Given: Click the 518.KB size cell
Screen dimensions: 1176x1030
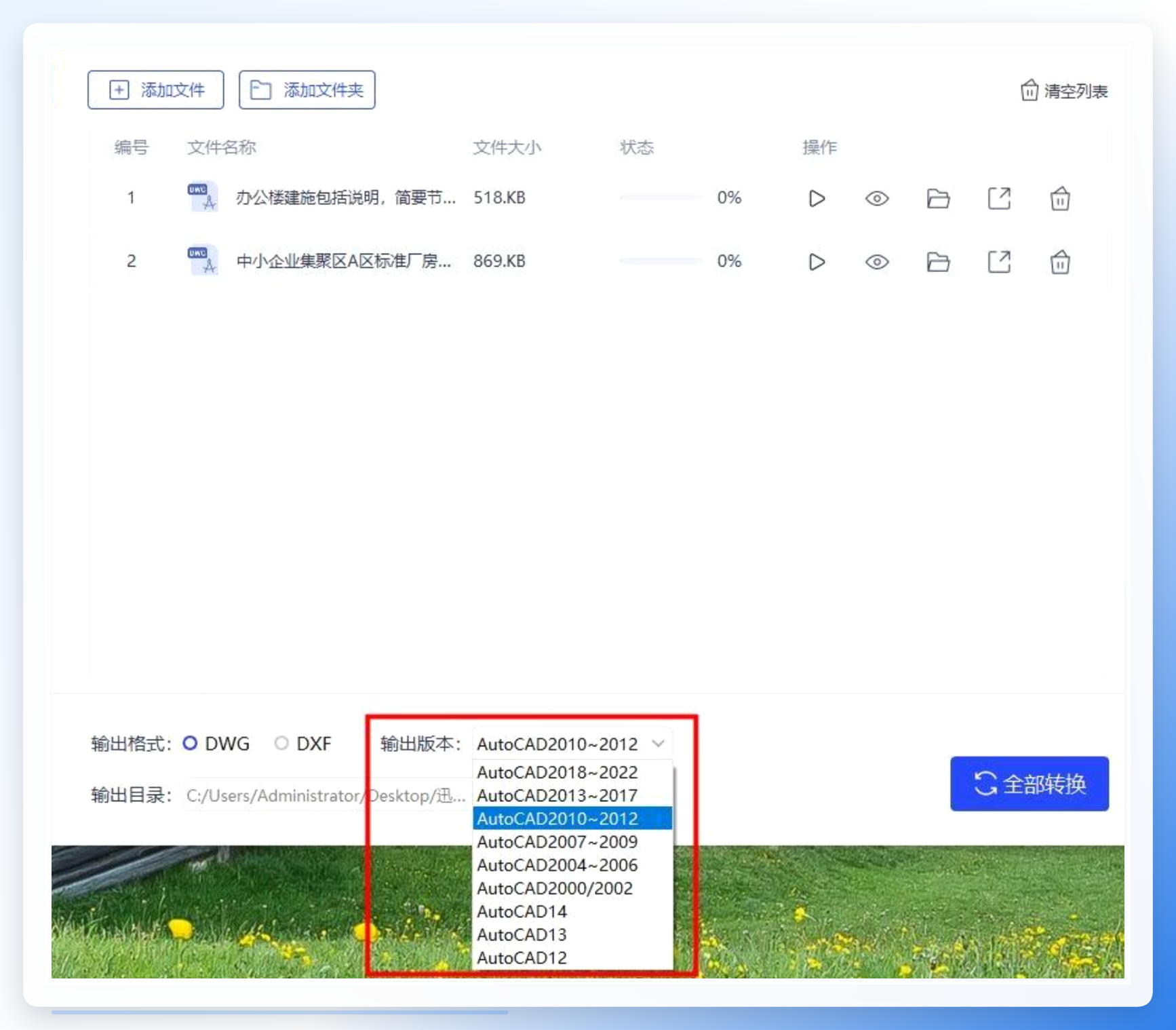Looking at the screenshot, I should (x=499, y=197).
